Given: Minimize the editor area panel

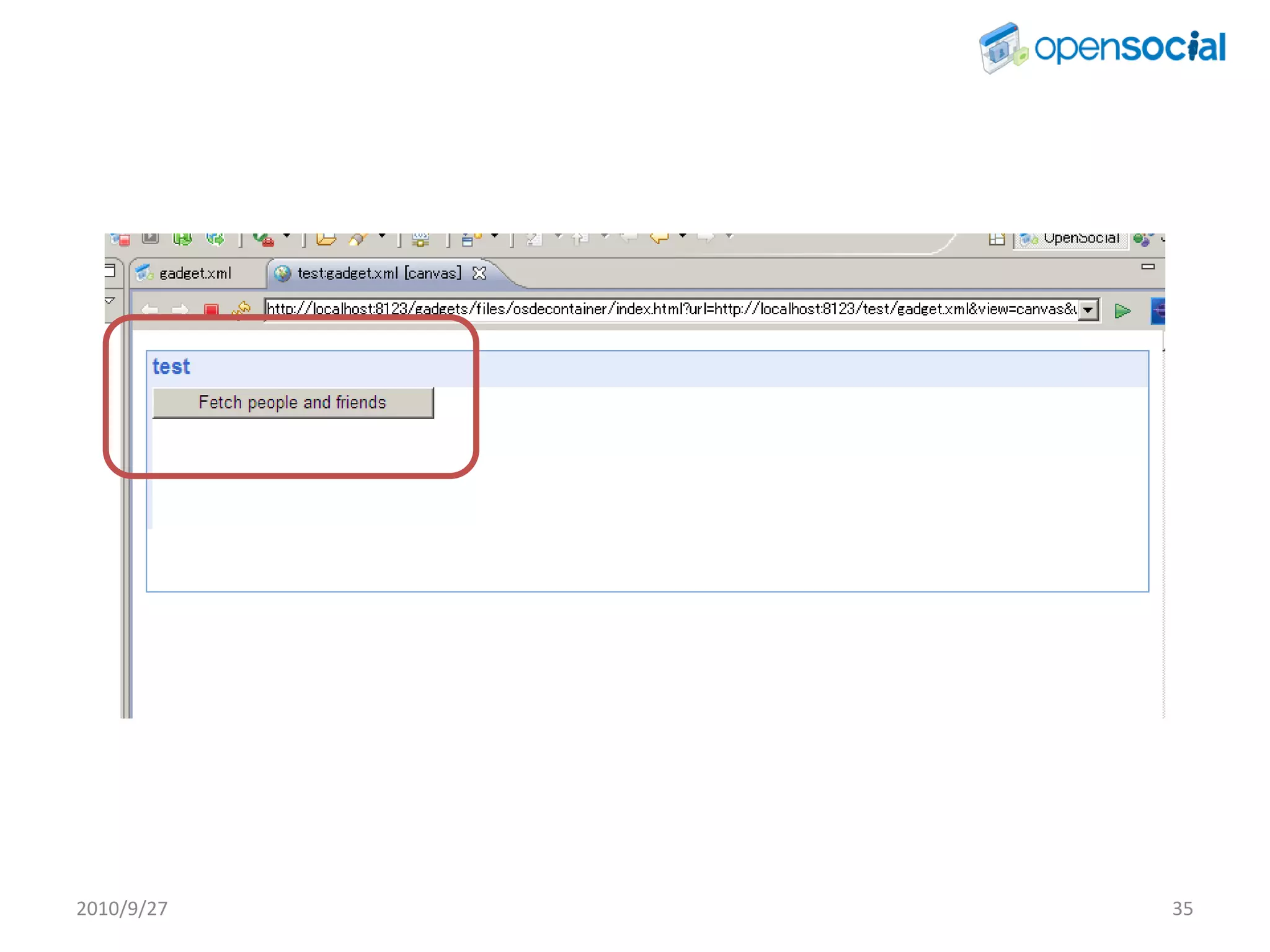Looking at the screenshot, I should (1147, 267).
